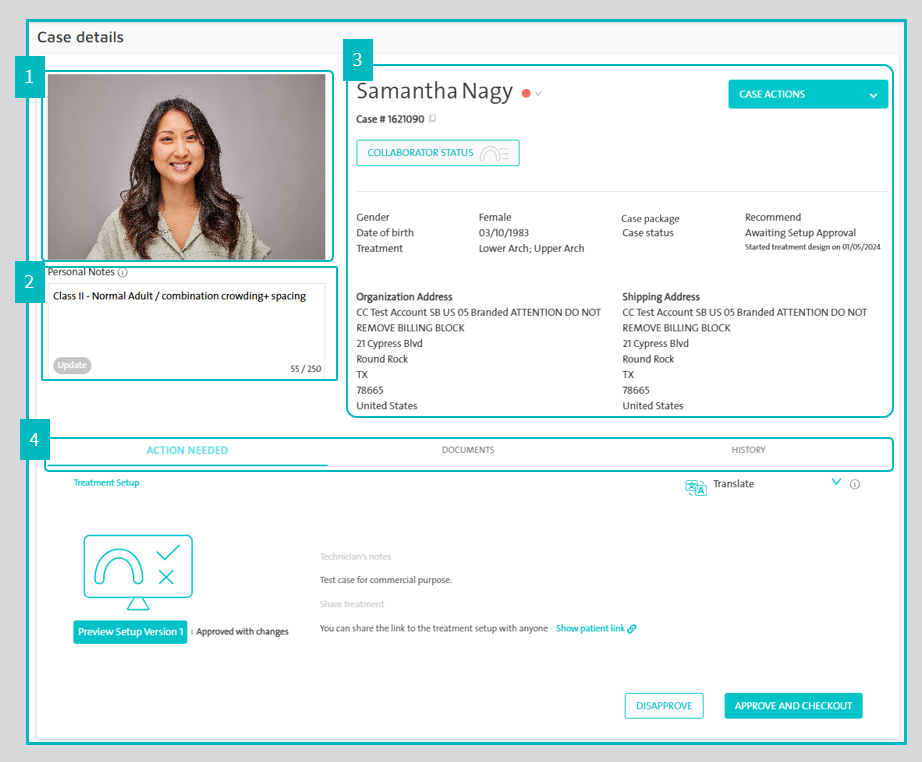Expand the Translate dropdown chevron
The image size is (922, 762).
(x=836, y=482)
